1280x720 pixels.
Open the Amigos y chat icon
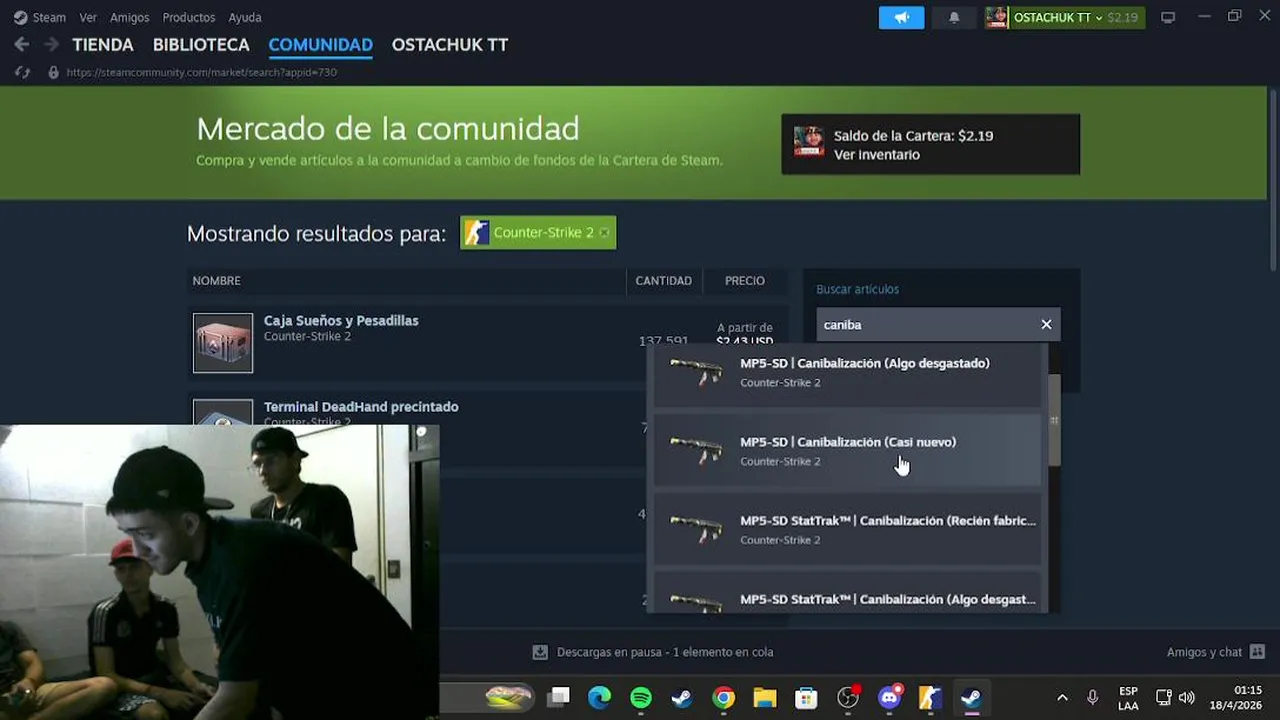pos(1257,652)
